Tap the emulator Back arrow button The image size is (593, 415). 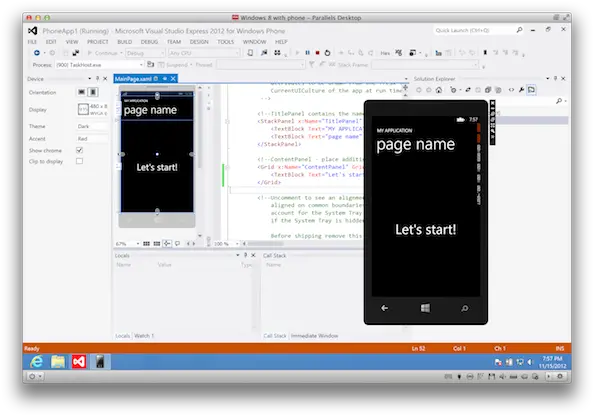[x=385, y=308]
